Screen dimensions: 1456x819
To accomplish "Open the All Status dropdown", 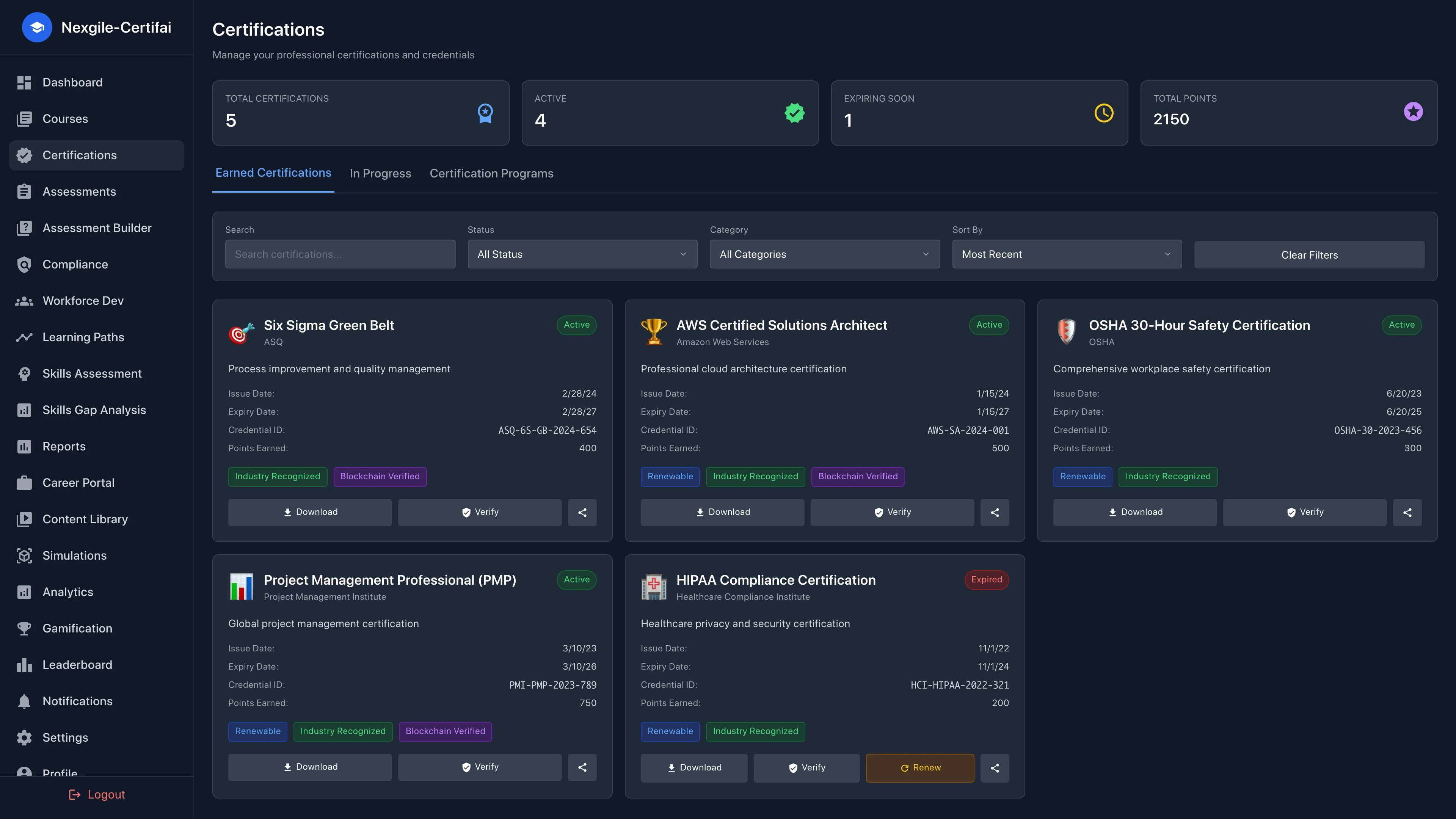I will click(582, 254).
